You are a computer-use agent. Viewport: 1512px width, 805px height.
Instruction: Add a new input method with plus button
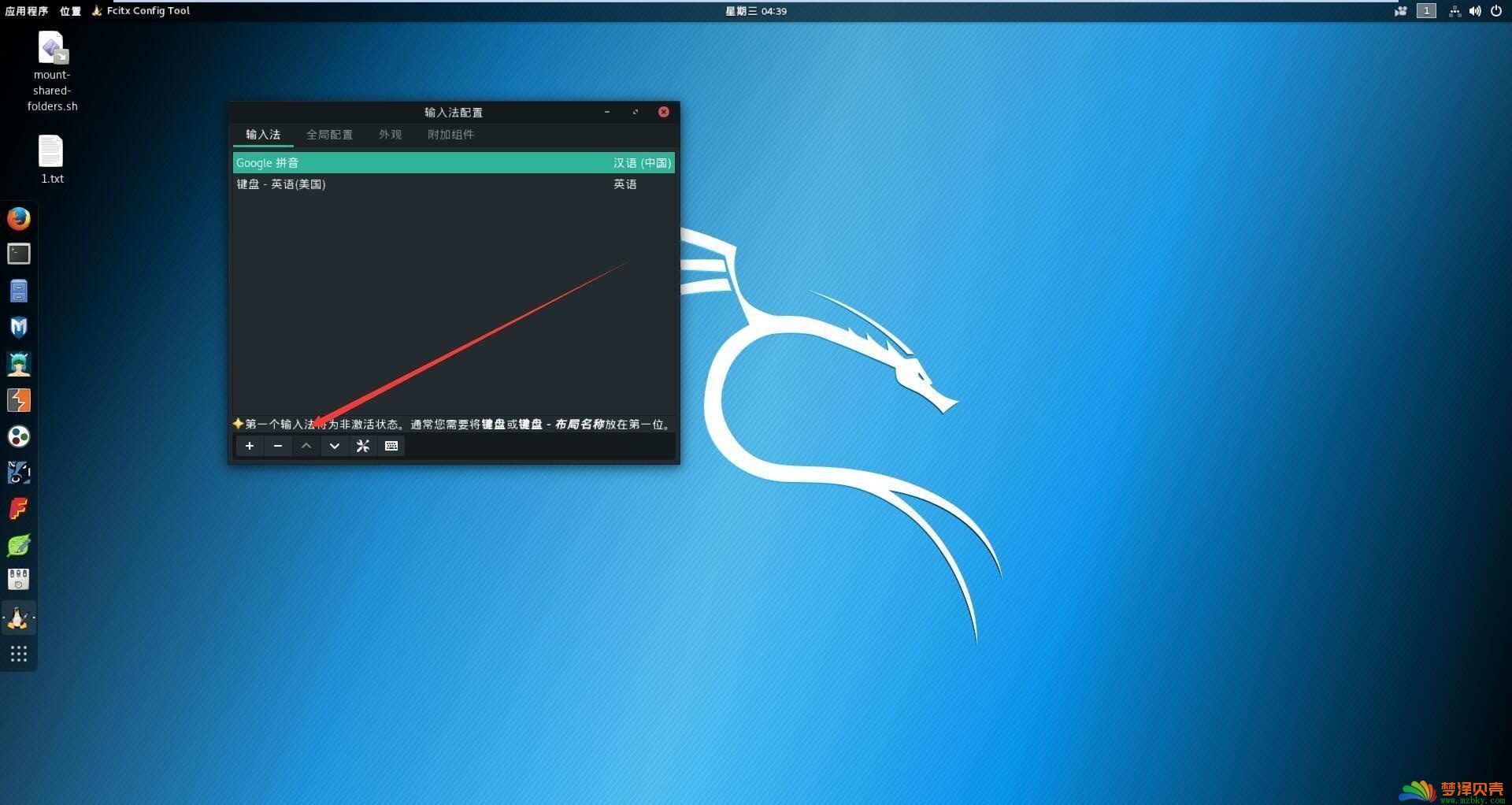(x=250, y=446)
